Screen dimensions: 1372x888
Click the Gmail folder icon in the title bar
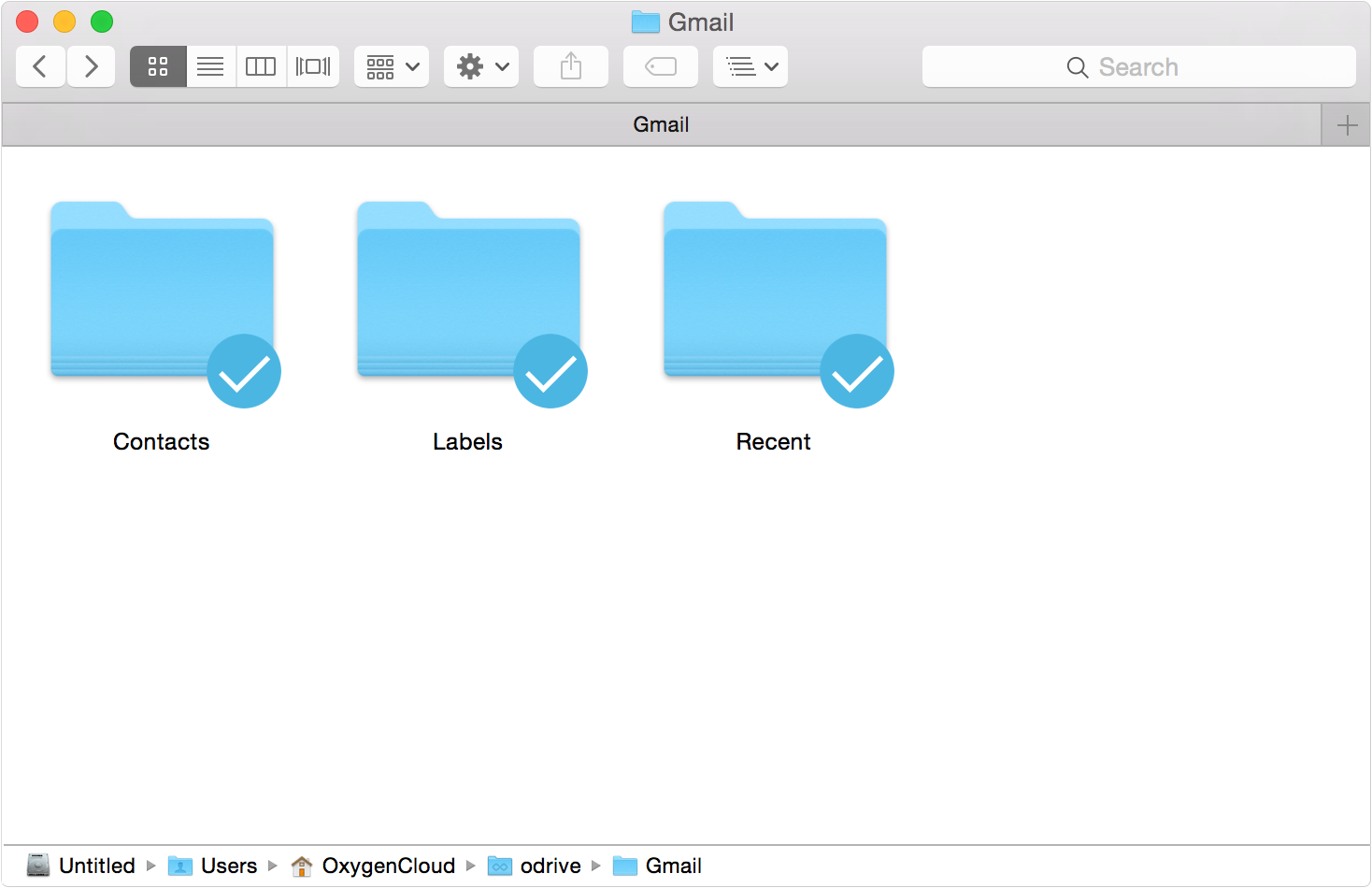[646, 21]
